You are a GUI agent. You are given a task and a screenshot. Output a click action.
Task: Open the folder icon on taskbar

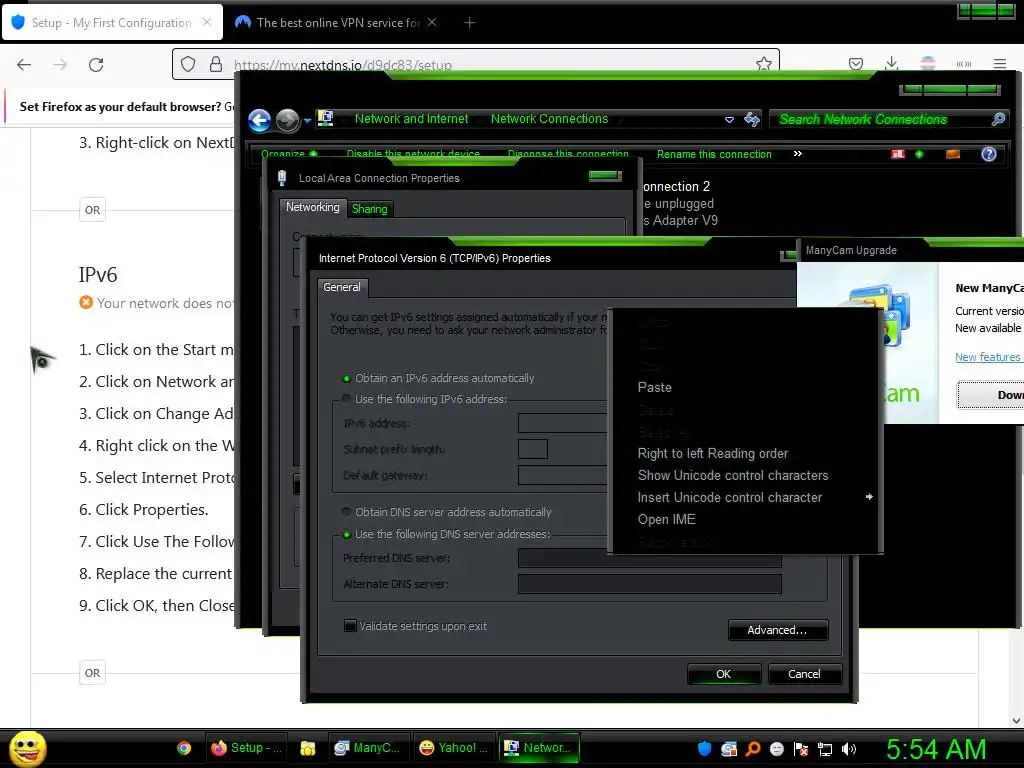(x=308, y=748)
